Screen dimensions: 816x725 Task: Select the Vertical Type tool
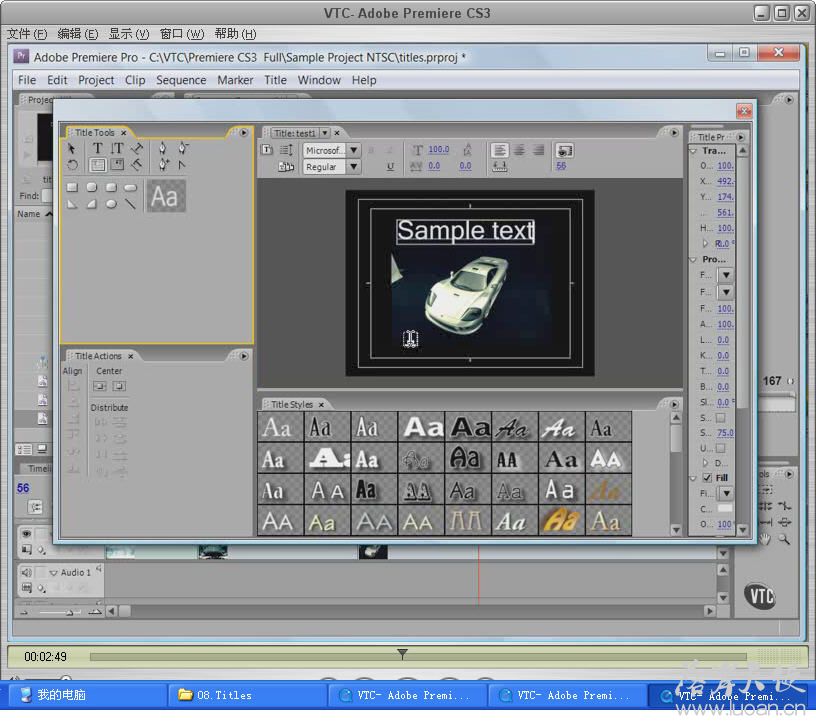click(x=117, y=149)
